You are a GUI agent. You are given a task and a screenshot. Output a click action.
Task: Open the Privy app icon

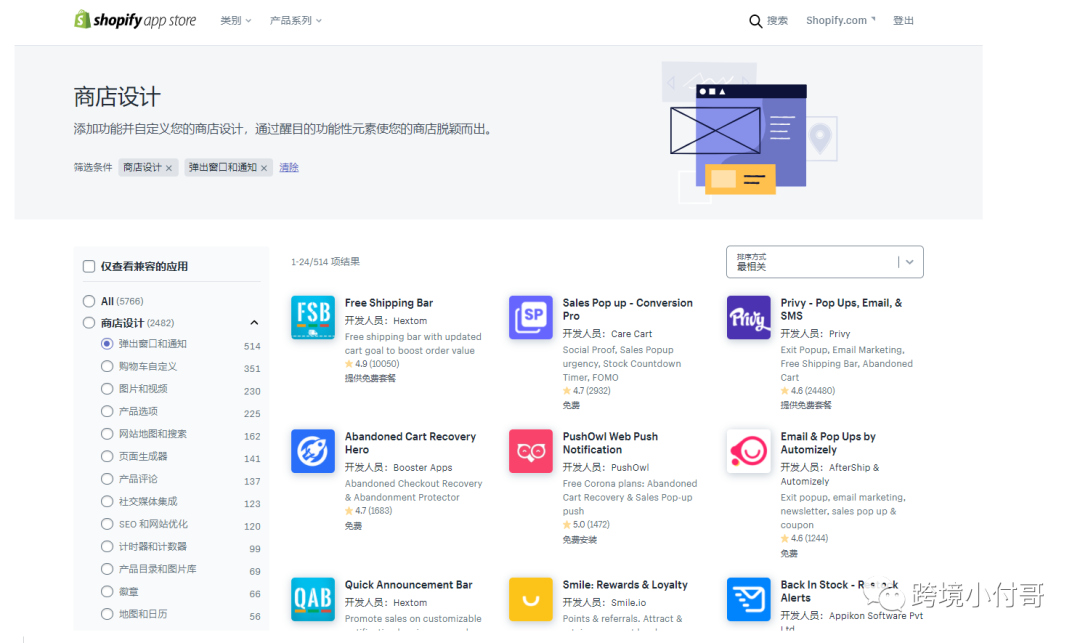coord(748,317)
